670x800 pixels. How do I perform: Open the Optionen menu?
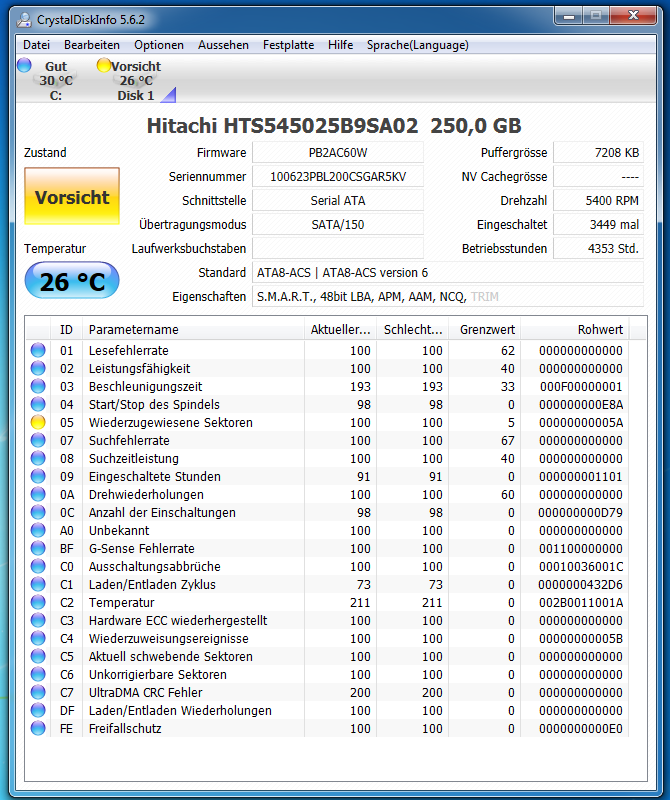(159, 45)
